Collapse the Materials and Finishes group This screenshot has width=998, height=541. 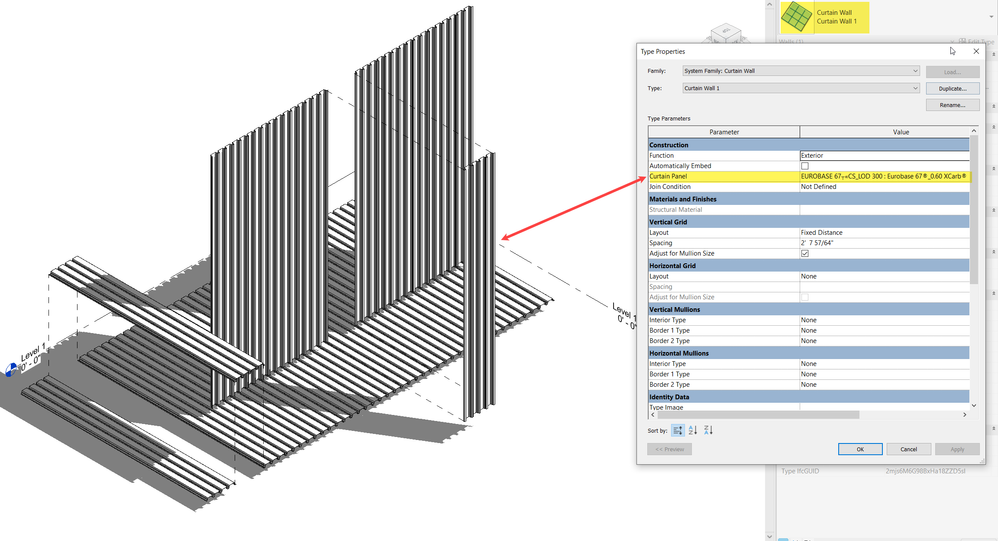coord(808,199)
